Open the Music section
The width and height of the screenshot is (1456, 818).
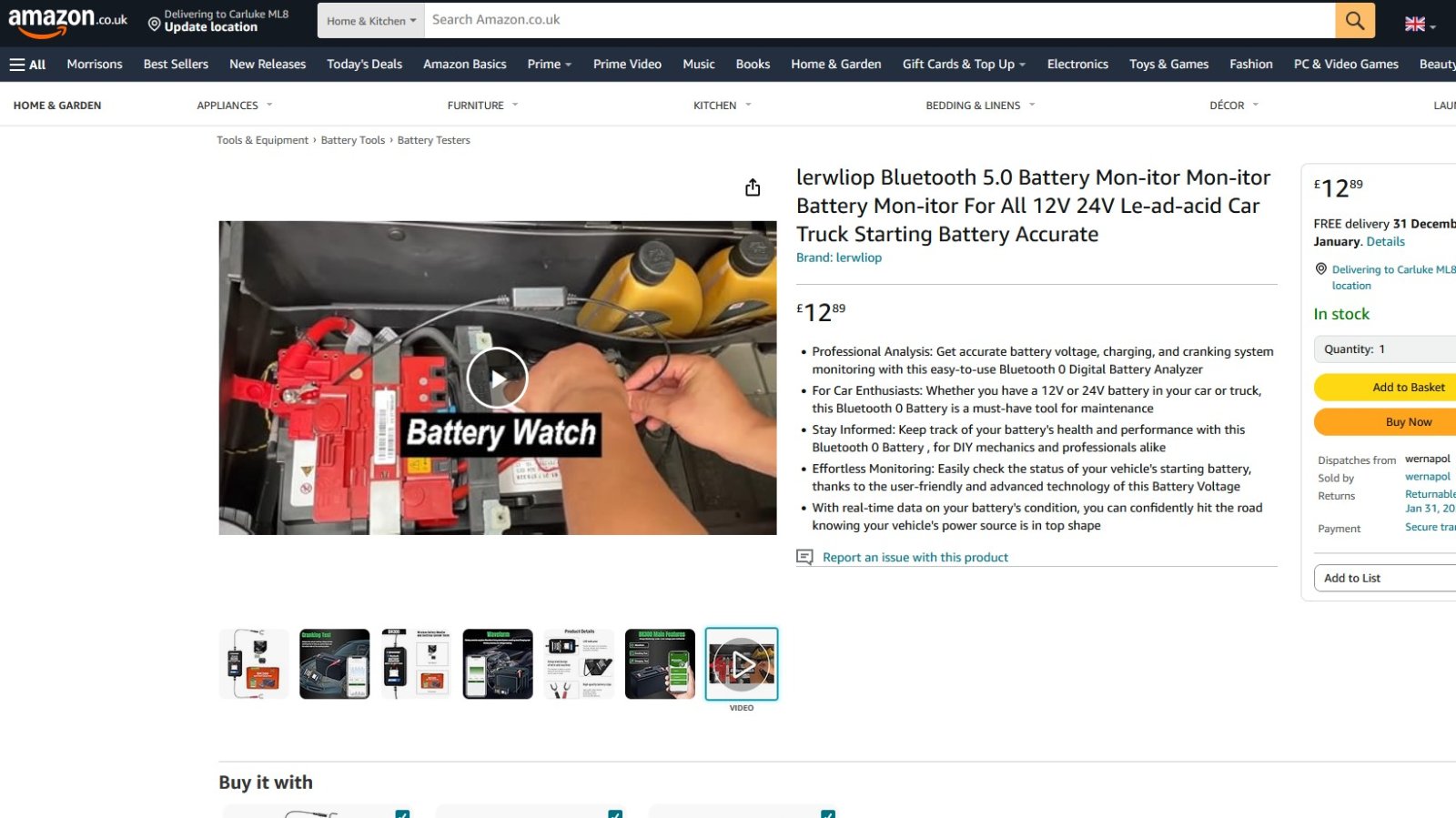tap(698, 65)
